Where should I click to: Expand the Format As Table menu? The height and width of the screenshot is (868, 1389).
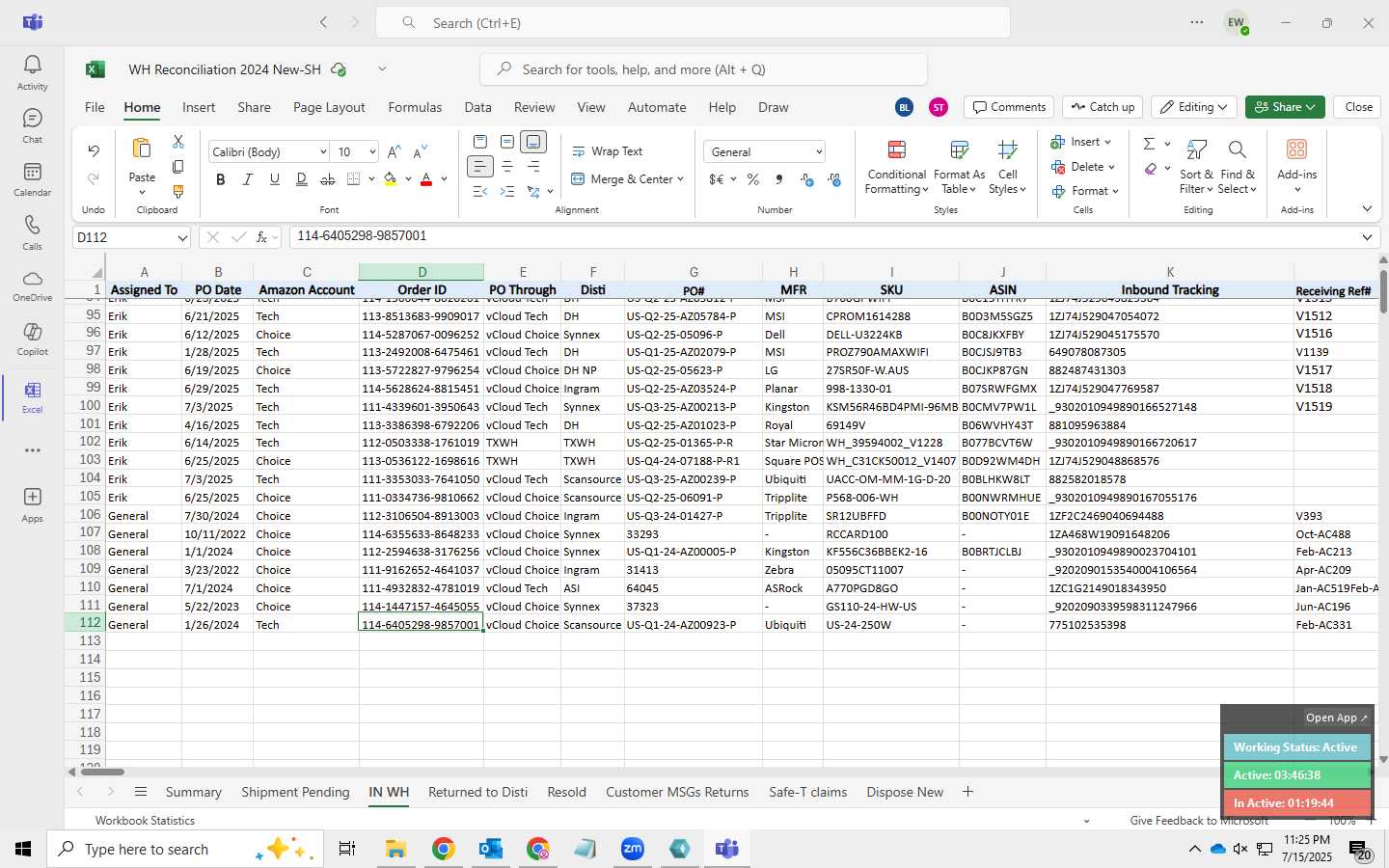pos(959,166)
